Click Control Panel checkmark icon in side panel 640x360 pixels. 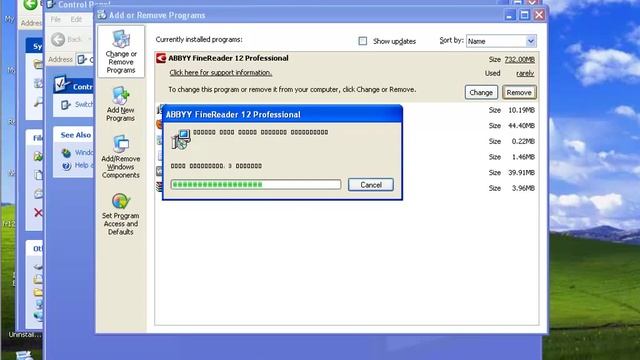(62, 84)
